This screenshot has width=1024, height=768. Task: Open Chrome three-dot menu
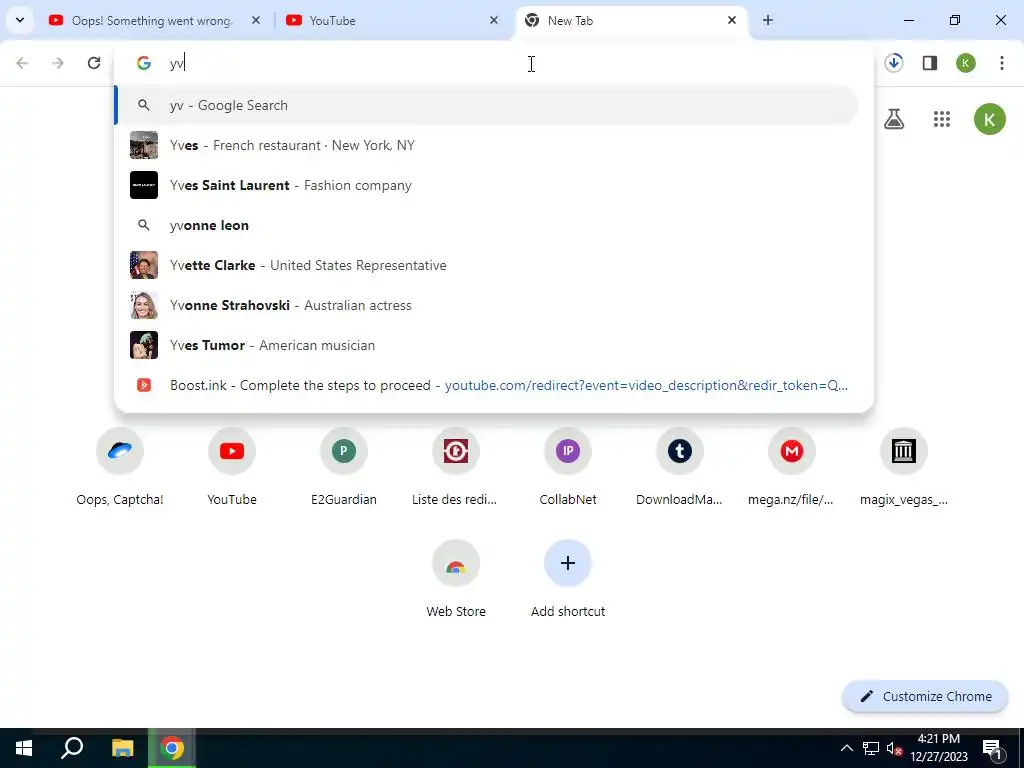coord(1002,63)
